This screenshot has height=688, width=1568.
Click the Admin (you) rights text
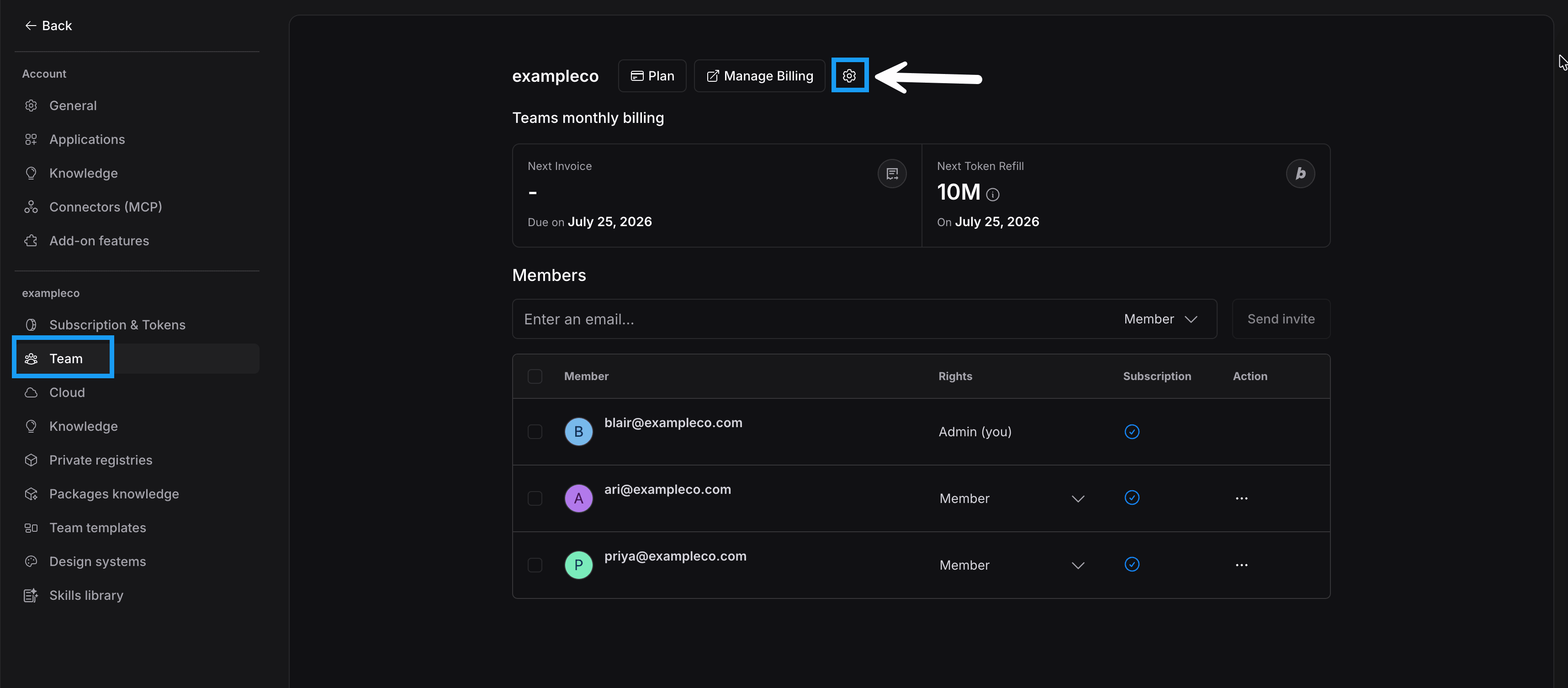975,432
